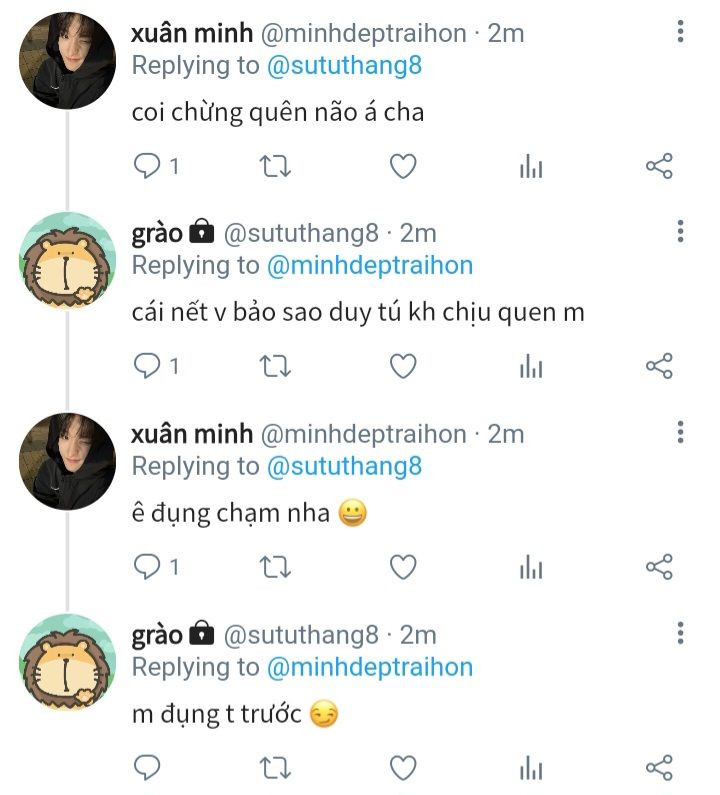
Task: View analytics for "coi chừng quên não" tweet
Action: [530, 167]
